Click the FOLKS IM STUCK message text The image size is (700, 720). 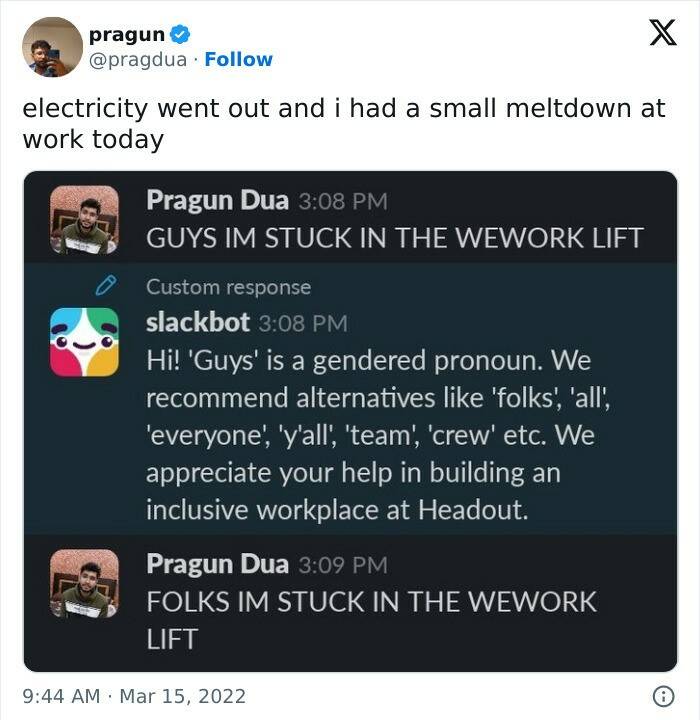(372, 620)
